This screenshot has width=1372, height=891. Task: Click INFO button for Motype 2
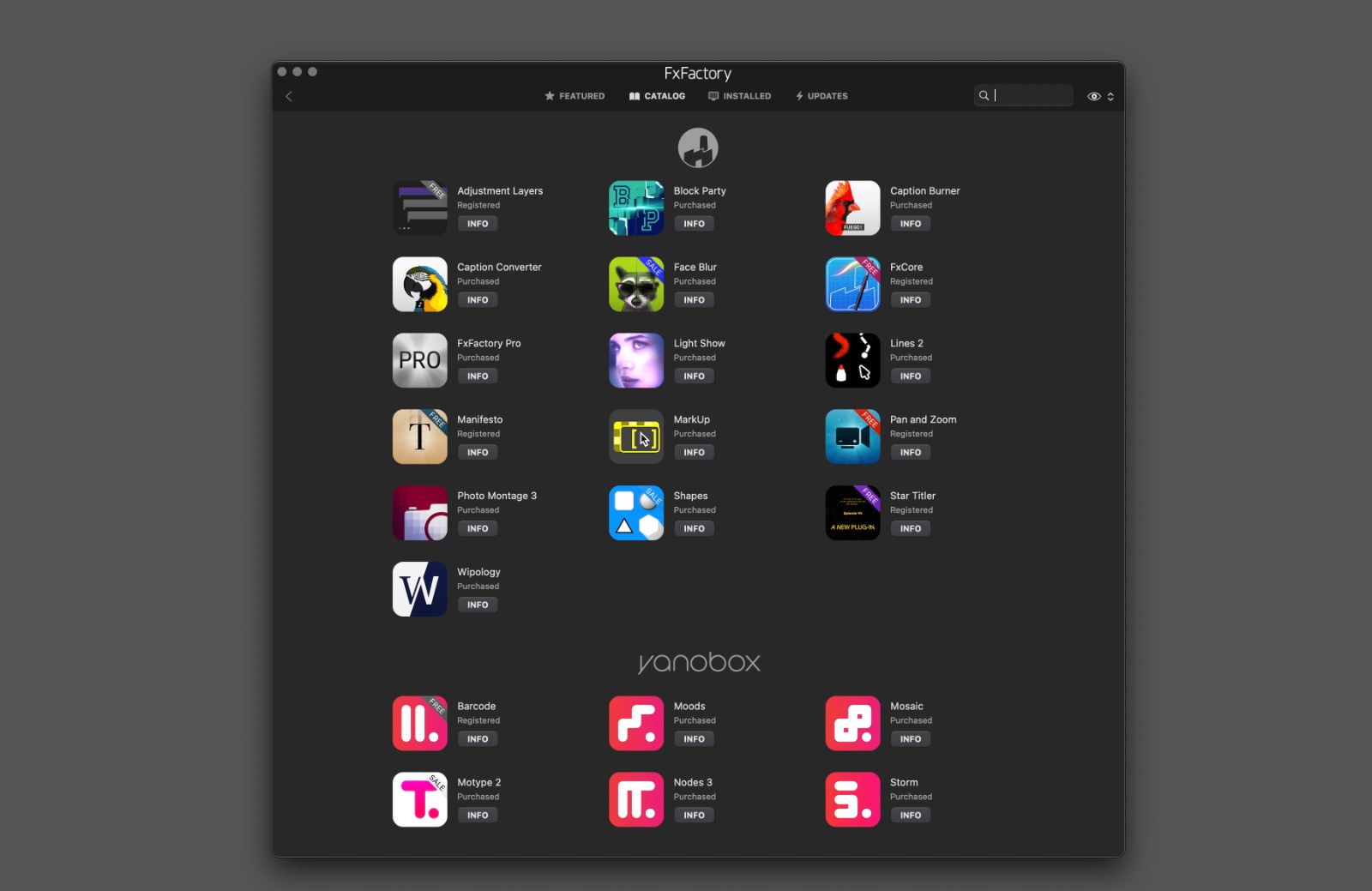pos(478,816)
